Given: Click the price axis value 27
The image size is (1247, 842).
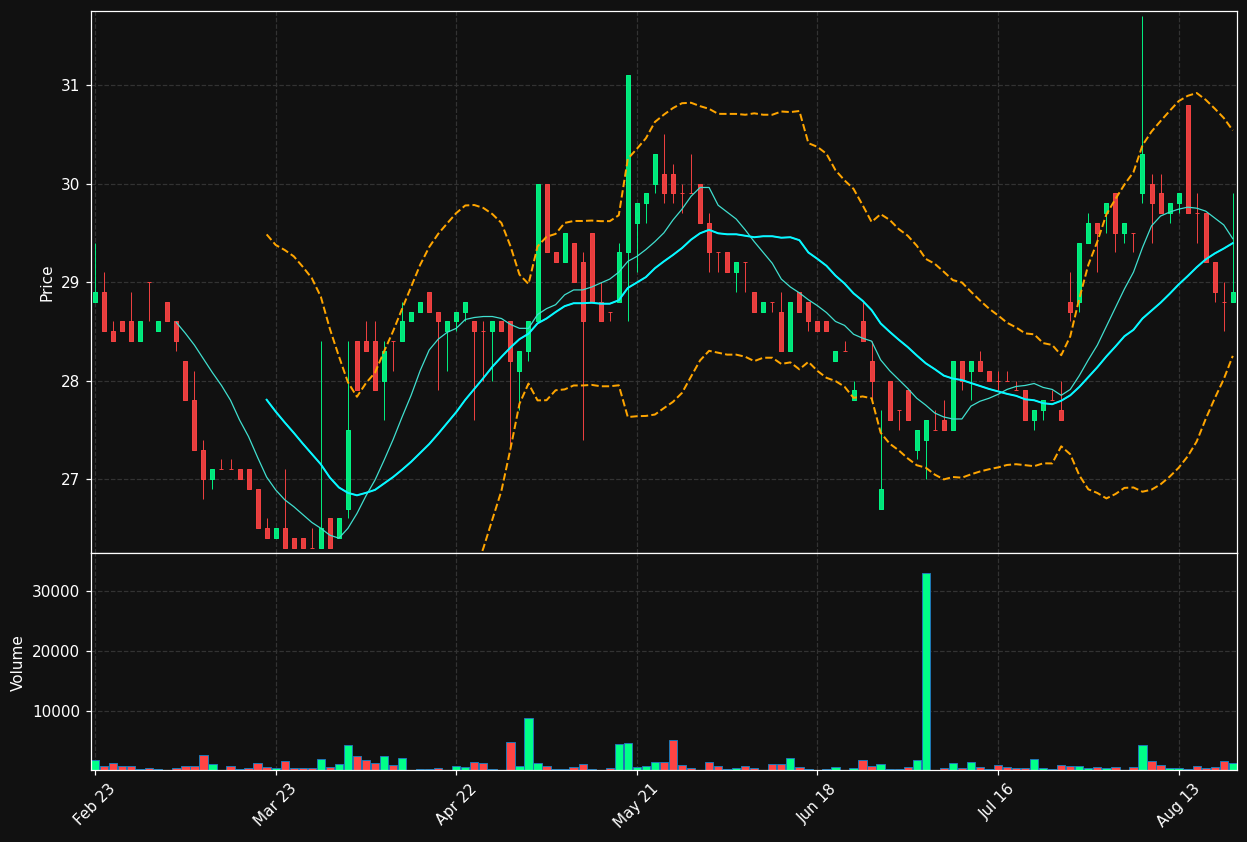Looking at the screenshot, I should (x=71, y=480).
